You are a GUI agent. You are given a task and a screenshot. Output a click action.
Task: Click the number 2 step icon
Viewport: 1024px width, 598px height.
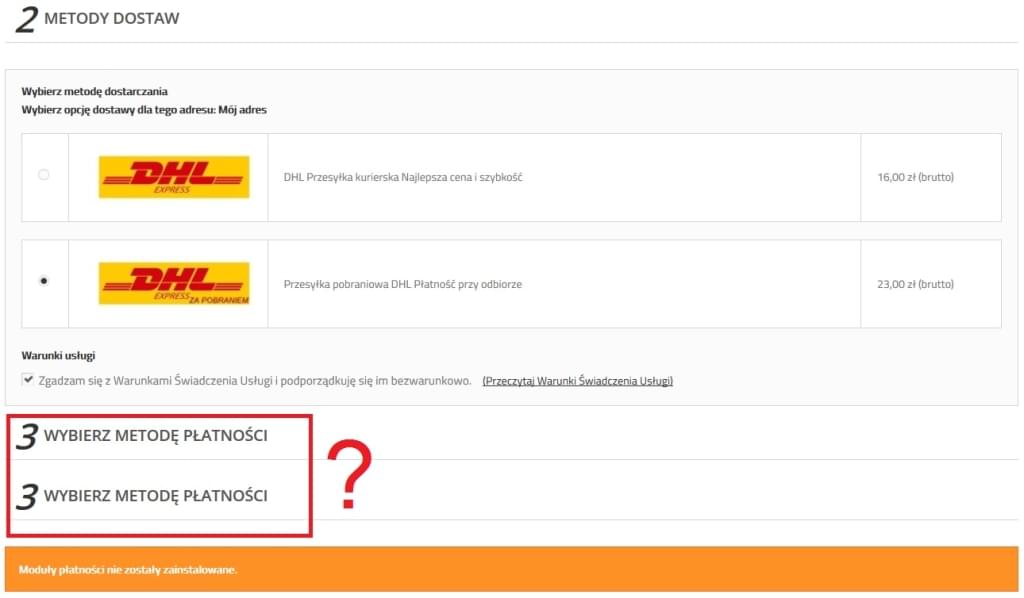point(26,20)
